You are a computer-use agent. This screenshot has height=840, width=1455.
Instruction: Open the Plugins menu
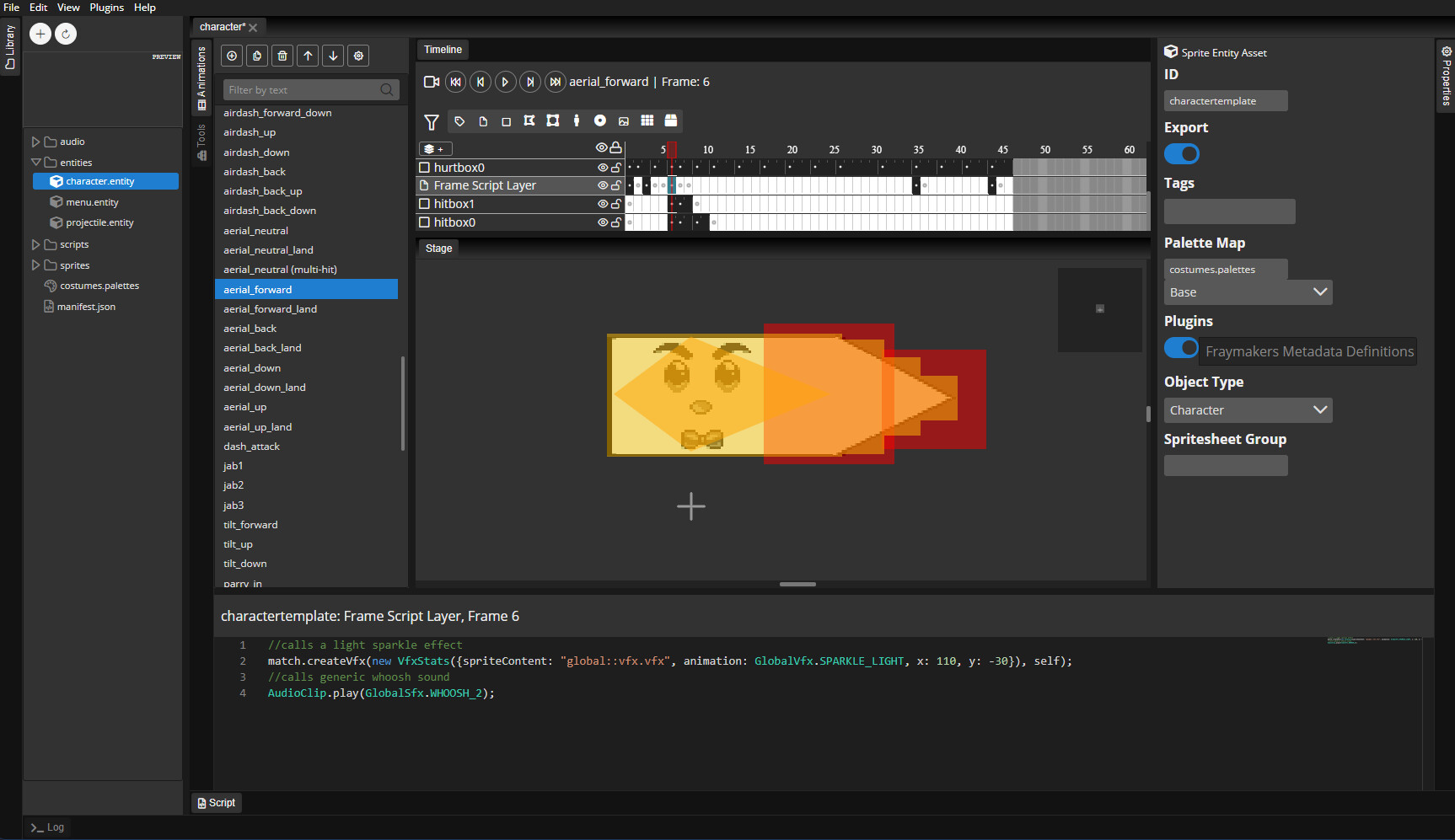tap(106, 7)
